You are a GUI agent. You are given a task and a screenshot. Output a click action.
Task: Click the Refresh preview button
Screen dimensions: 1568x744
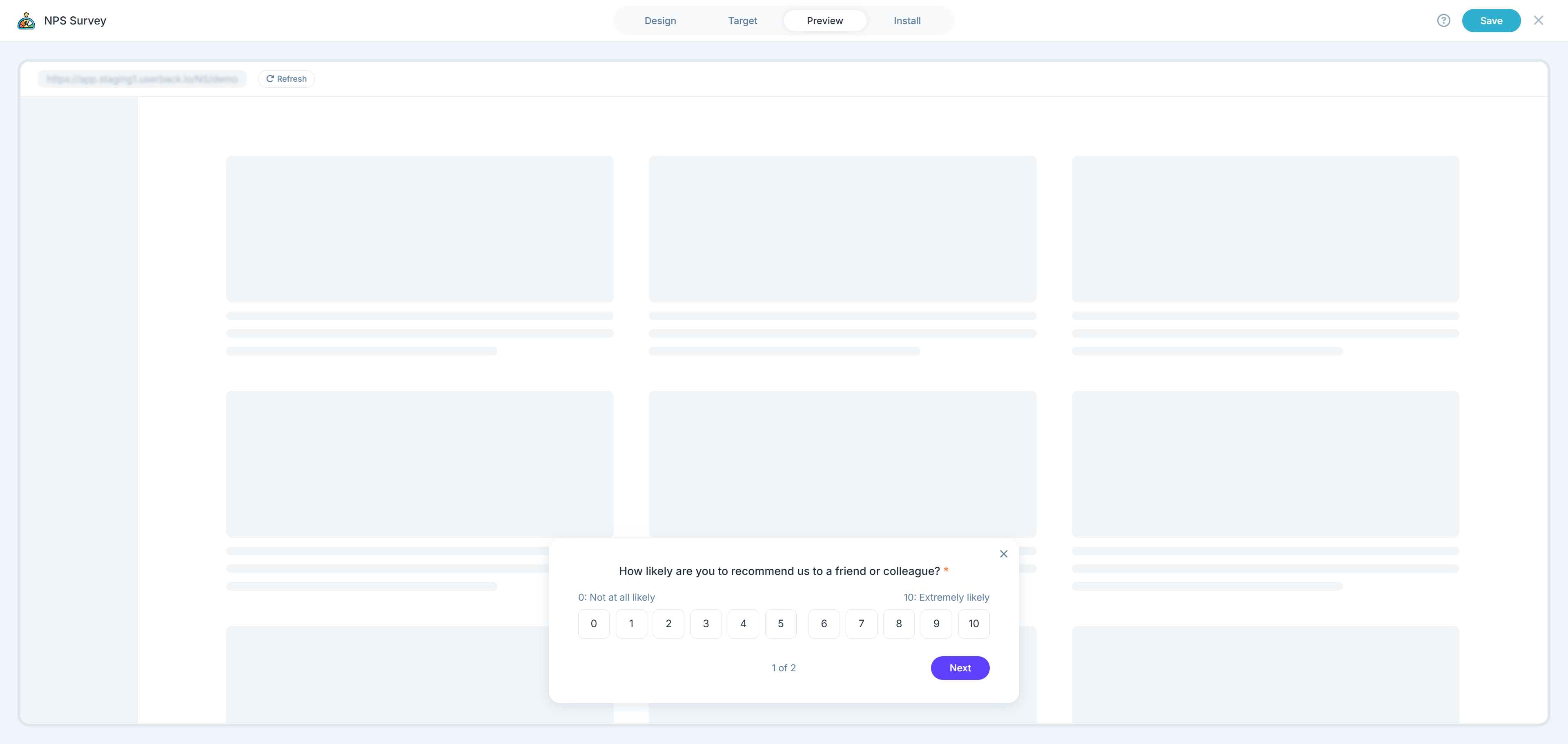286,79
